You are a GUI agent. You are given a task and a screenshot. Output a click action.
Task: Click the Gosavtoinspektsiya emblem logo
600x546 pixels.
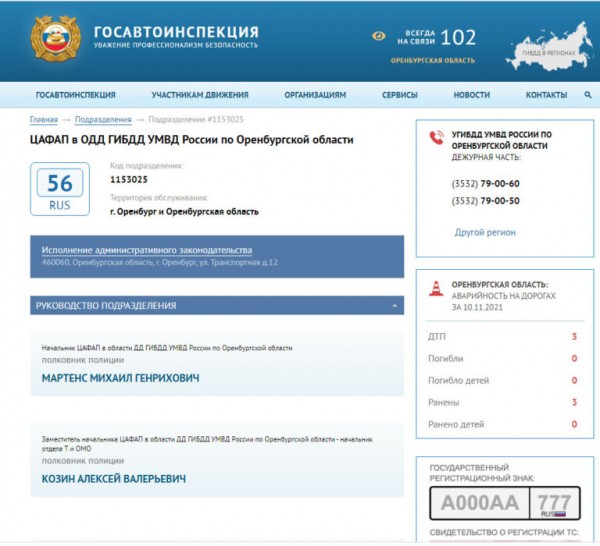(x=55, y=38)
